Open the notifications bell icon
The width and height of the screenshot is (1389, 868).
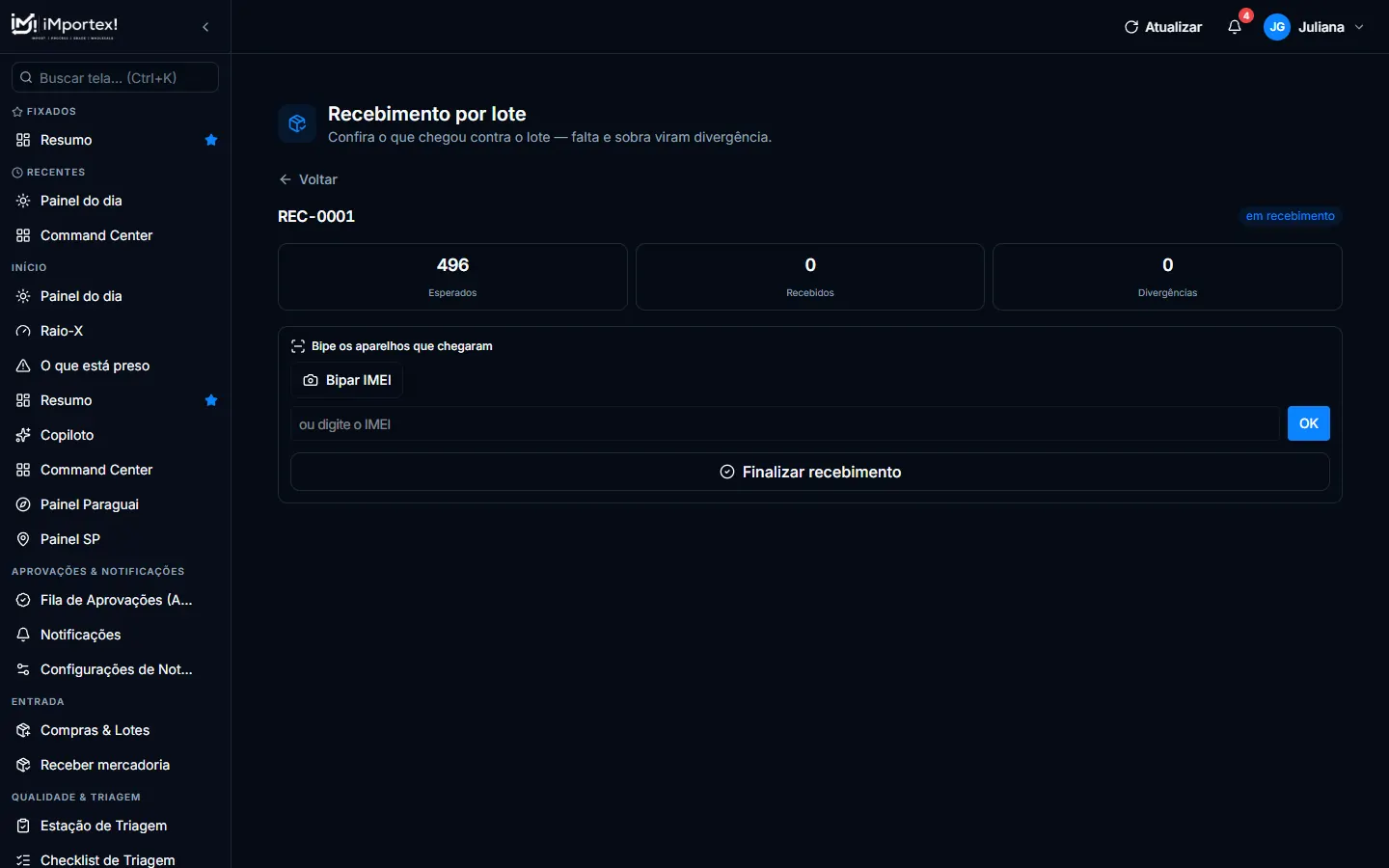pyautogui.click(x=1235, y=27)
